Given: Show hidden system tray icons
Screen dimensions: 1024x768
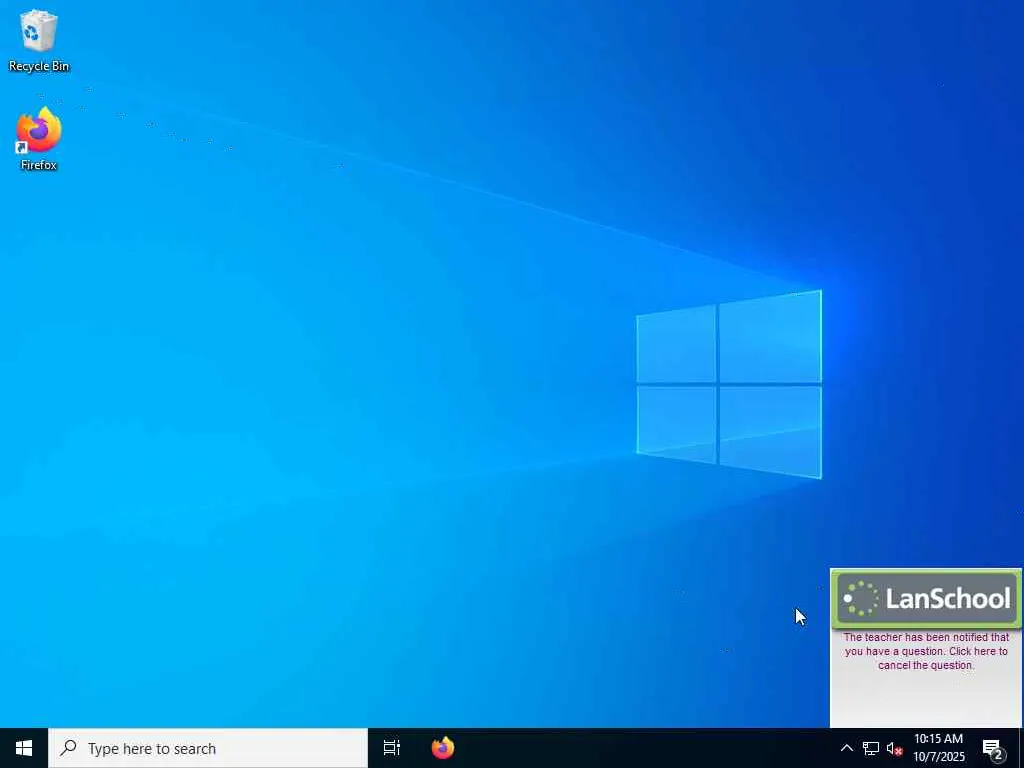Looking at the screenshot, I should 846,748.
